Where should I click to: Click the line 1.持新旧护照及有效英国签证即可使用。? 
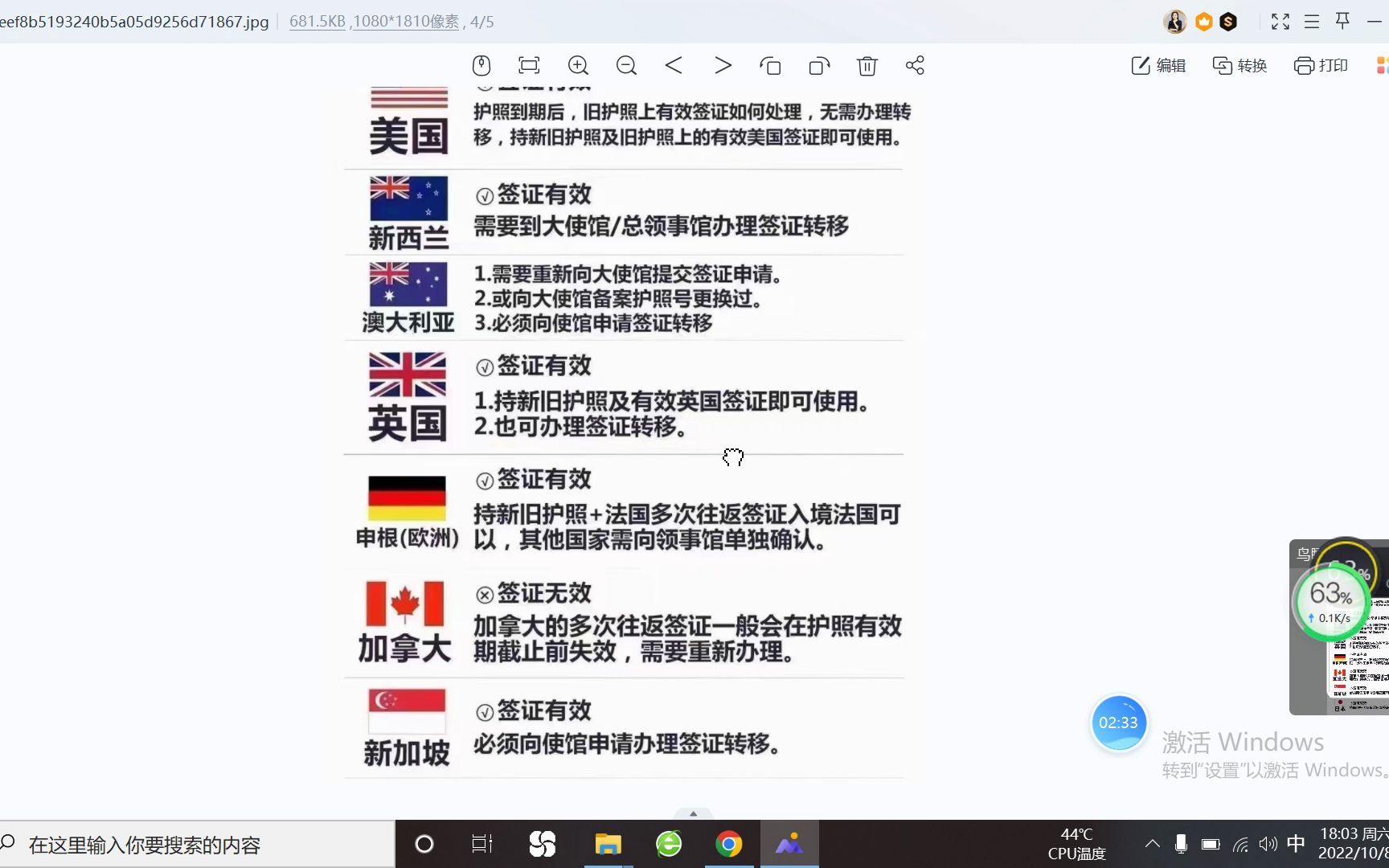tap(671, 401)
